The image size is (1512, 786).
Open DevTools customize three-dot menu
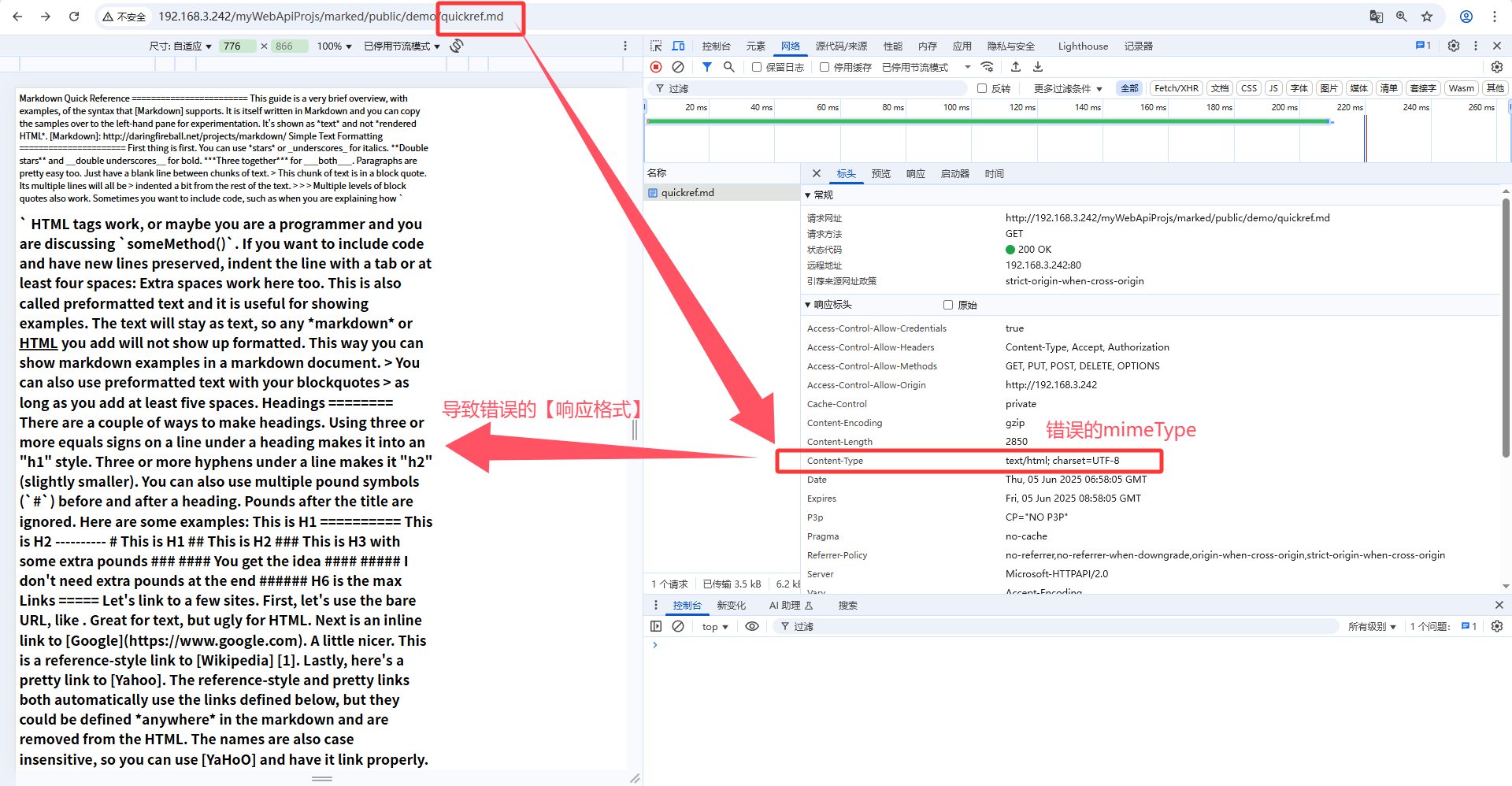1476,46
